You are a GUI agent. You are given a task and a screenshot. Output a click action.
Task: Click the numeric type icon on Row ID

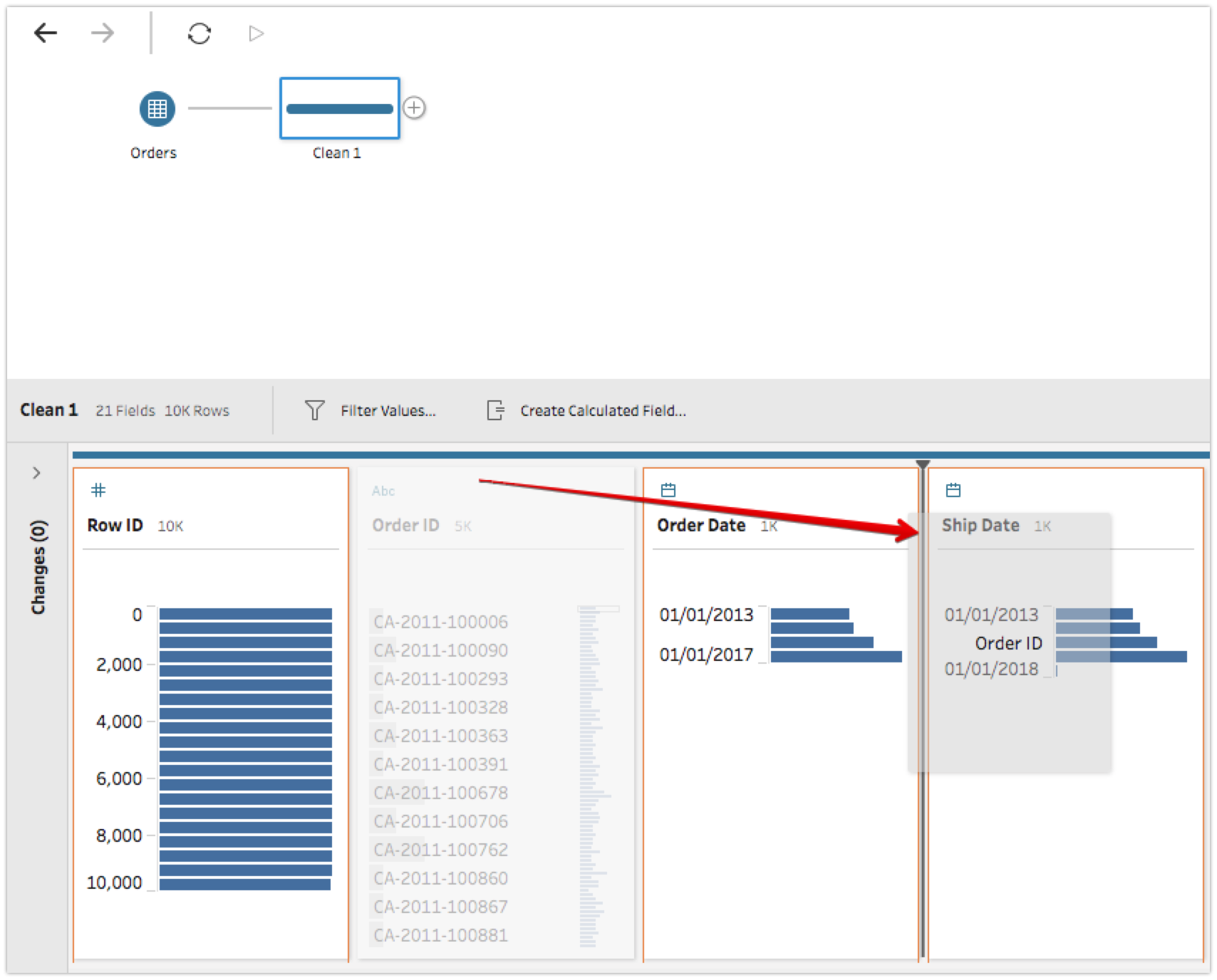point(98,489)
